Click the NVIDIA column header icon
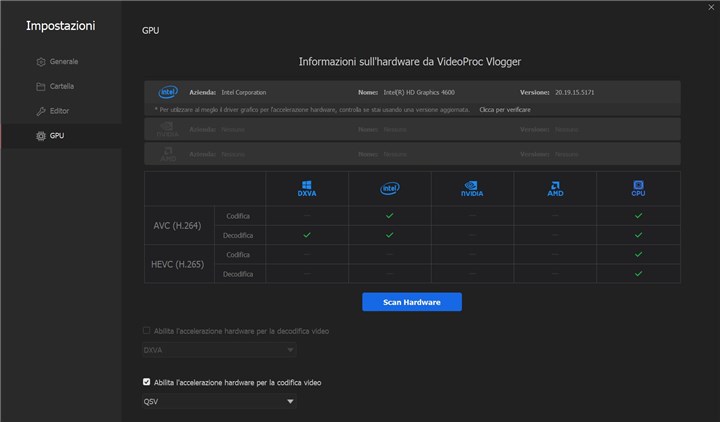720x422 pixels. (472, 188)
